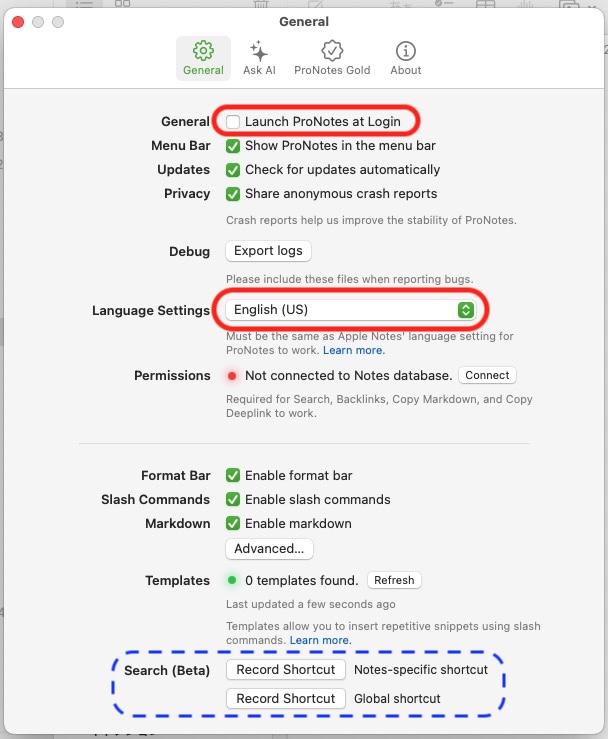Toggle Share anonymous crash reports
Screen dimensions: 608x739
(x=233, y=194)
